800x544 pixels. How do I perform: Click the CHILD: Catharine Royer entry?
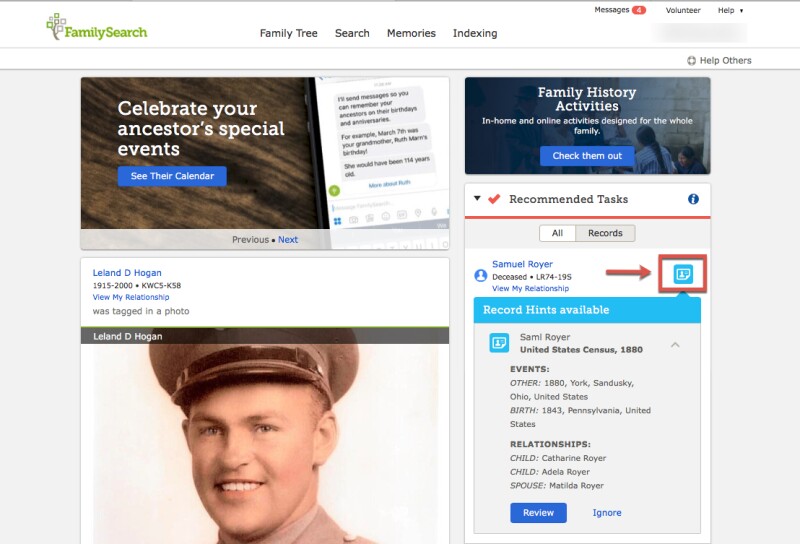[x=558, y=458]
